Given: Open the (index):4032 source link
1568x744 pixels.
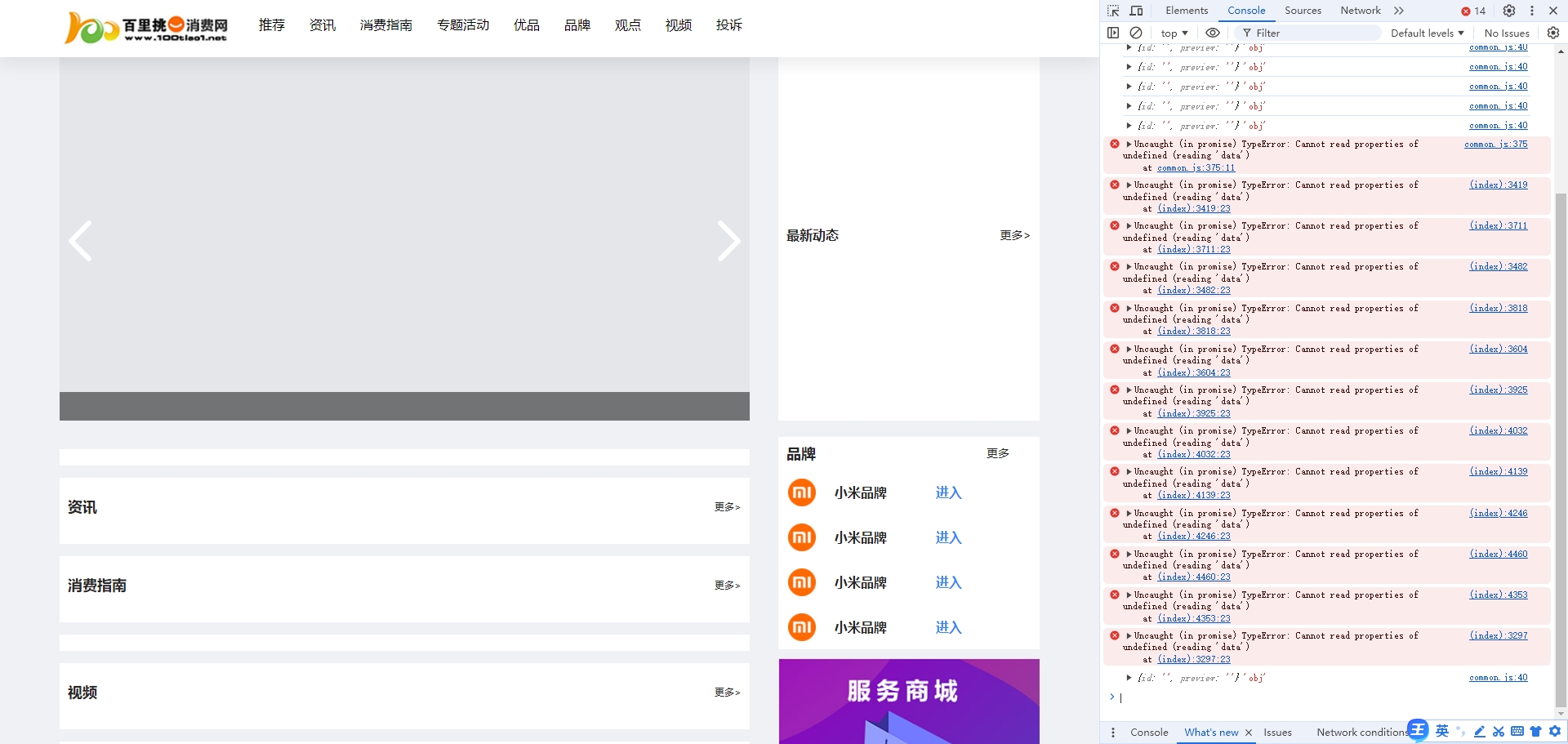Looking at the screenshot, I should (1499, 430).
